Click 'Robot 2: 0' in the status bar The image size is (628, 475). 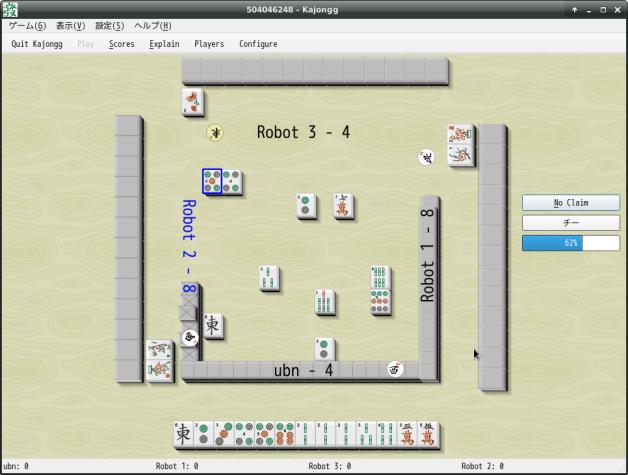483,466
